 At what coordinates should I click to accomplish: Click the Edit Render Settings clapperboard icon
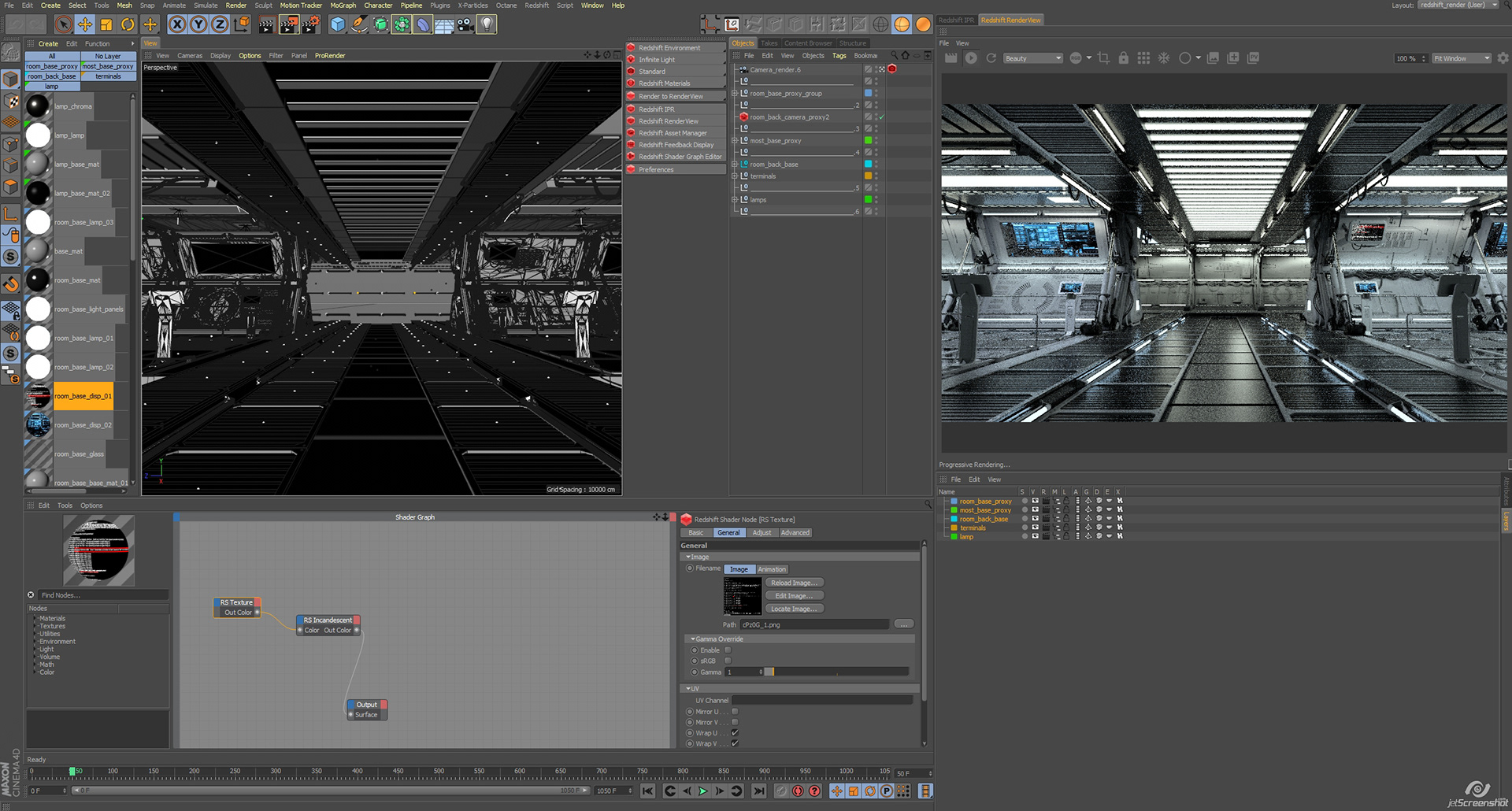(310, 24)
